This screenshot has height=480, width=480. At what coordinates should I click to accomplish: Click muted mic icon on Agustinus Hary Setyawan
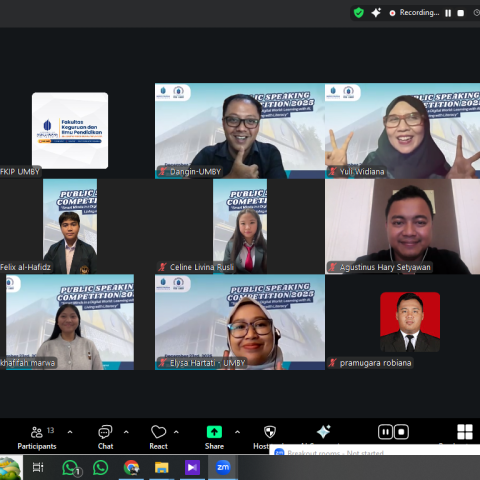(x=332, y=267)
